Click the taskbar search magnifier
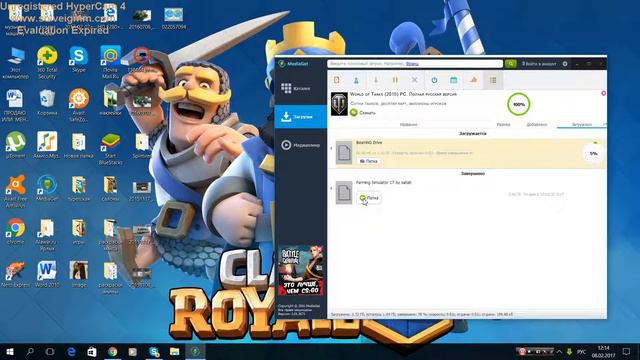 30,351
